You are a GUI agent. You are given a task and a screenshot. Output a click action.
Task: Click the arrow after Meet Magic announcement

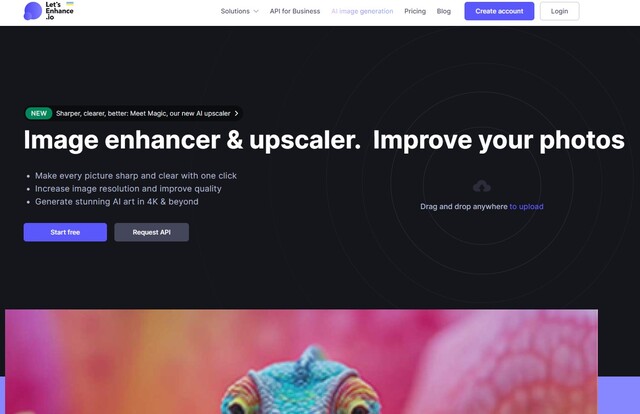pos(236,114)
